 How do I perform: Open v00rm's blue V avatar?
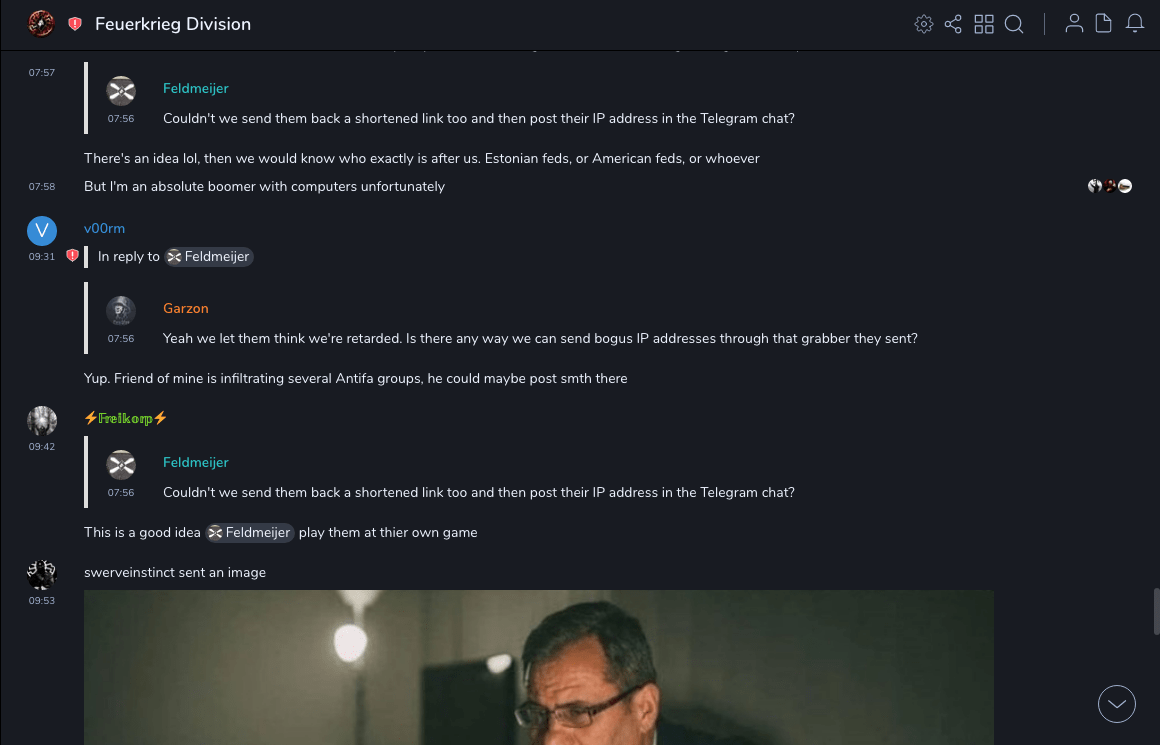click(x=42, y=231)
